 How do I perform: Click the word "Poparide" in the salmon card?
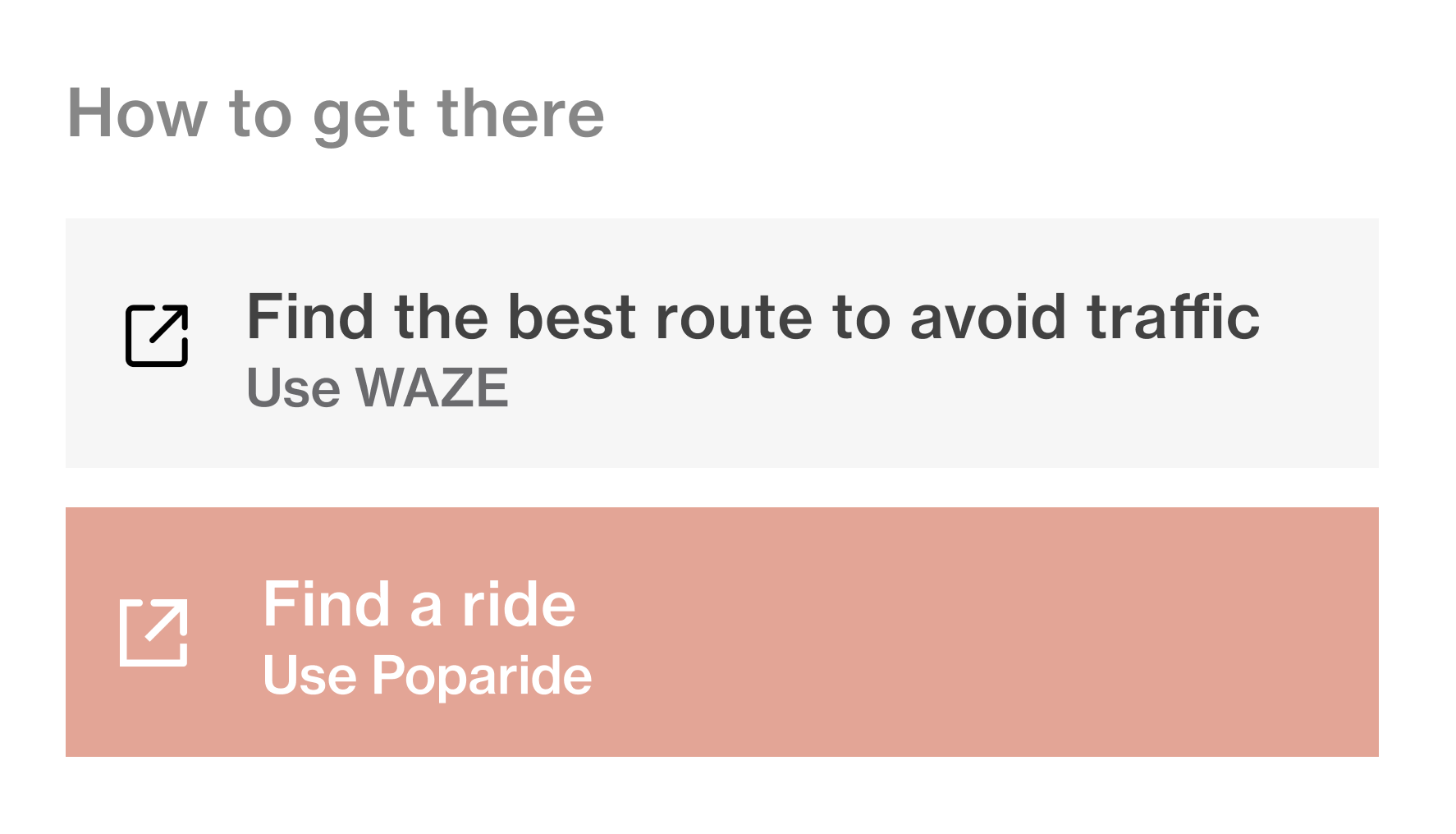(482, 676)
